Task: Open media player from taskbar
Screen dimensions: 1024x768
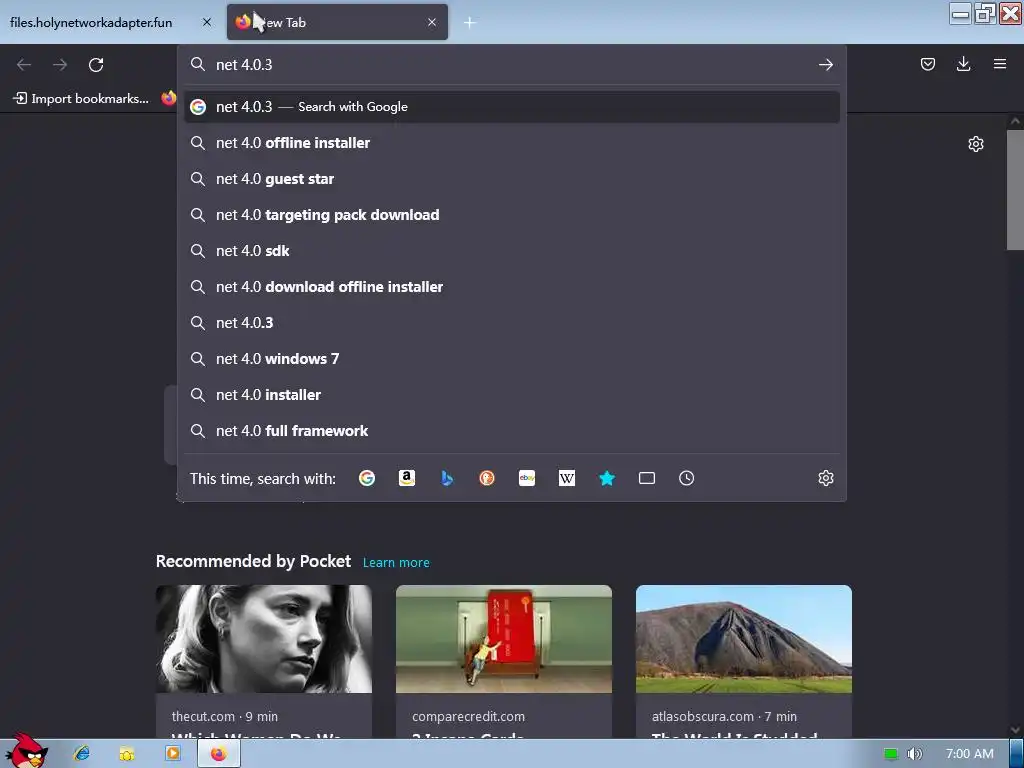Action: point(172,754)
